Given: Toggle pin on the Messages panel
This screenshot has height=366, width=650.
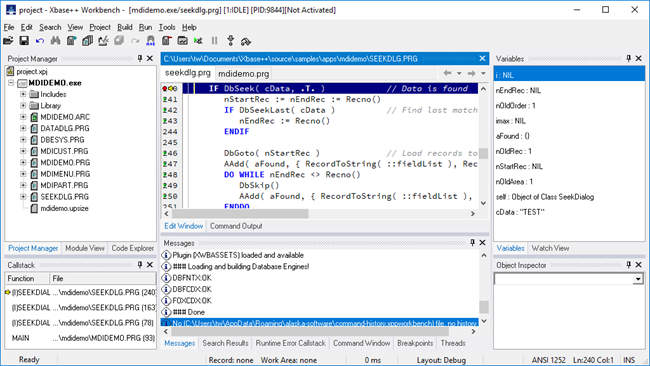Looking at the screenshot, I should 472,242.
